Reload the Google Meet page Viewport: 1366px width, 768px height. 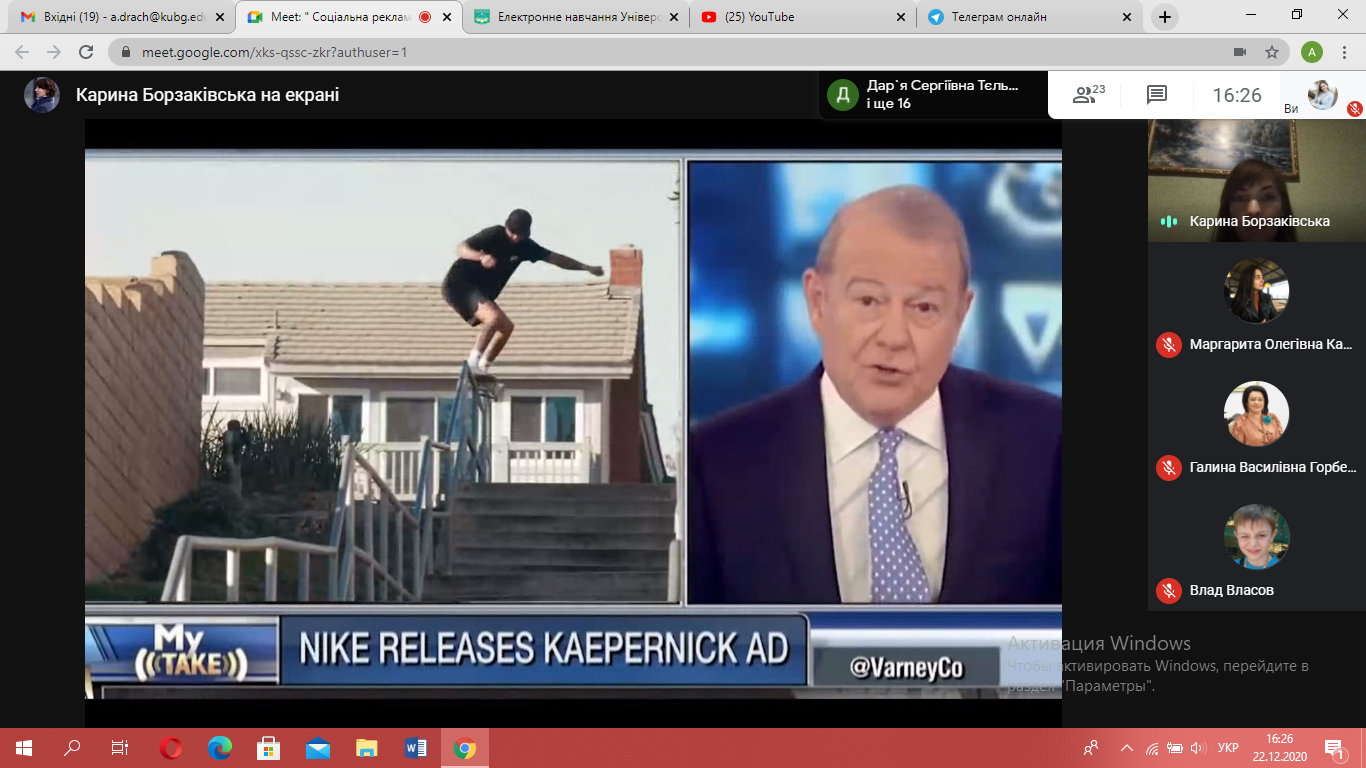tap(86, 52)
